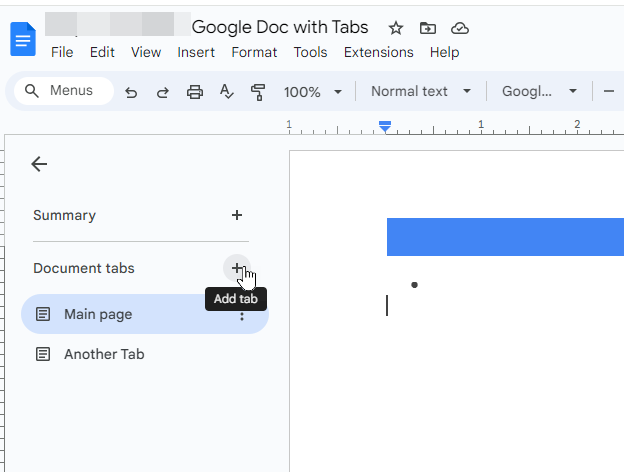Click the Main page tab document icon
Viewport: 624px width, 472px height.
click(x=43, y=314)
